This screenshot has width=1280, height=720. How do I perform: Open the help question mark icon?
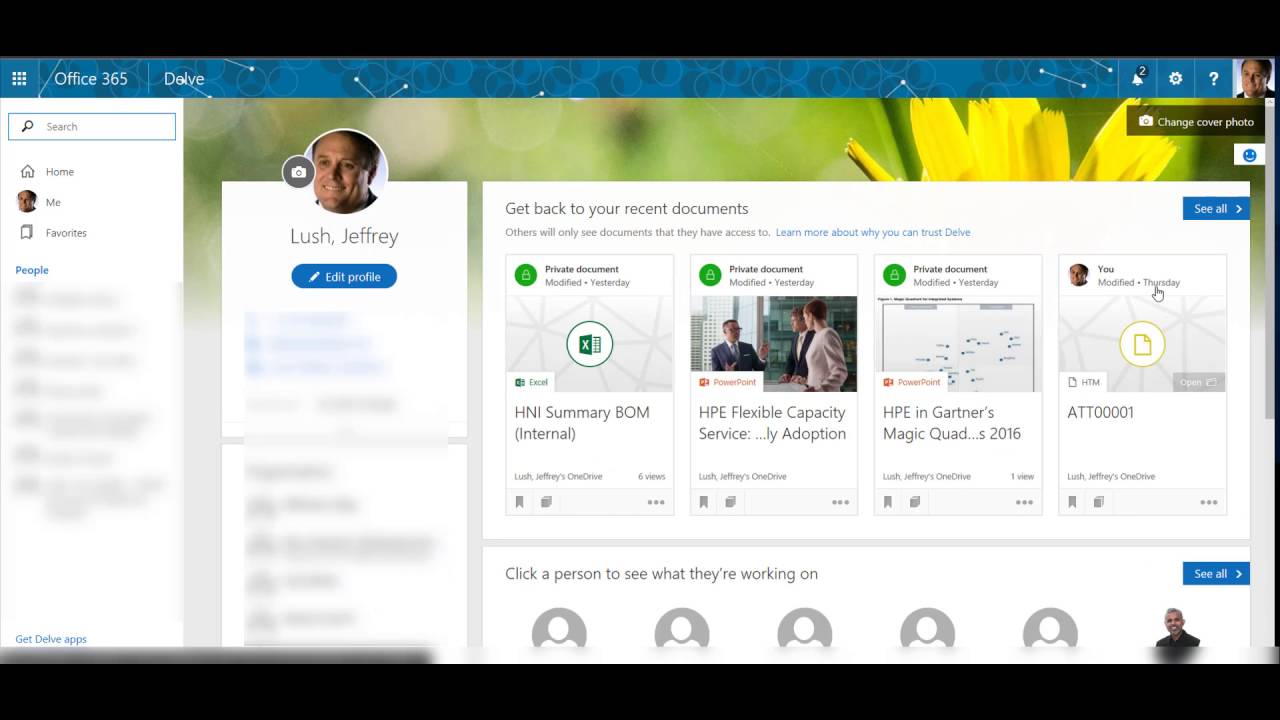[x=1213, y=78]
